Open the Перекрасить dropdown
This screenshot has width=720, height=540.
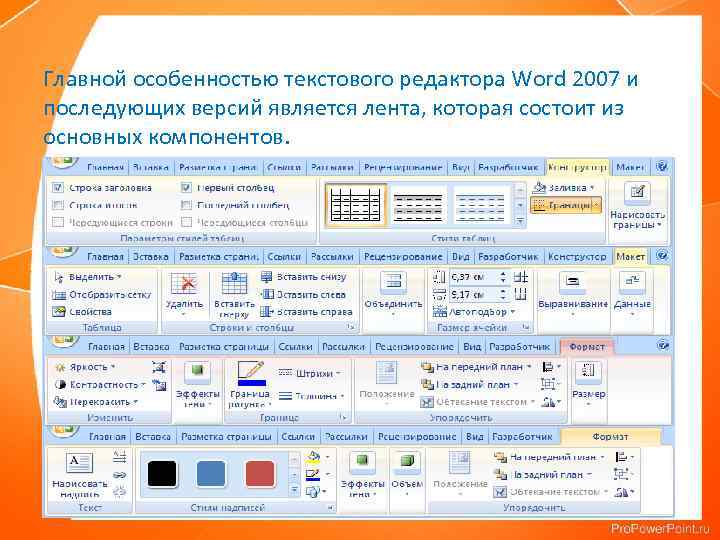pos(96,402)
